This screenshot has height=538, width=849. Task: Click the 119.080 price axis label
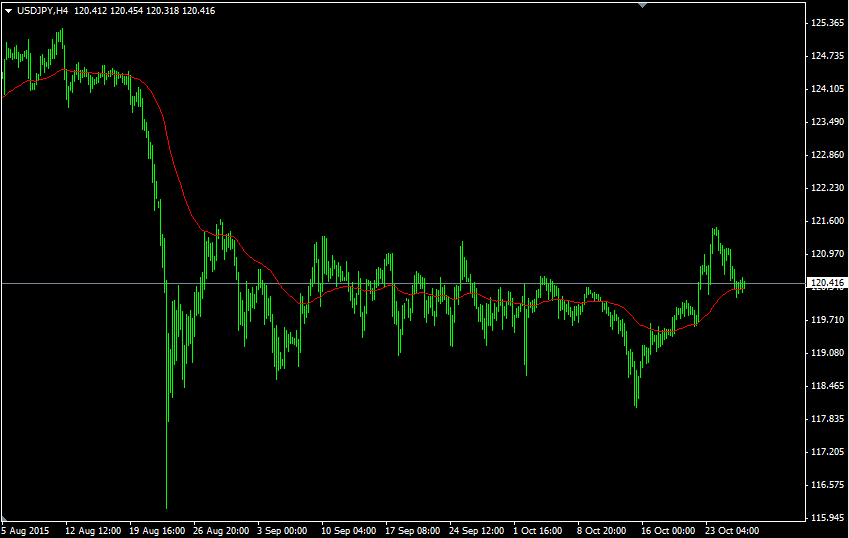point(827,353)
